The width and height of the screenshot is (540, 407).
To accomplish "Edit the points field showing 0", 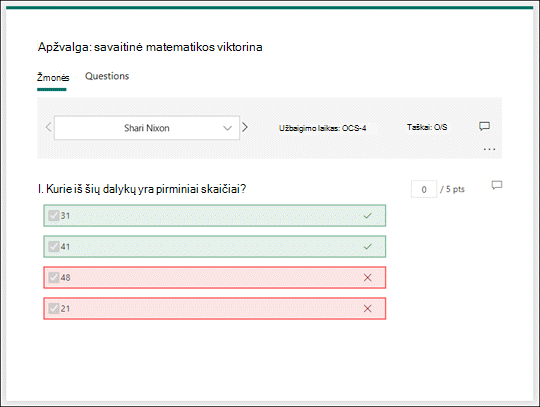I will click(x=424, y=189).
